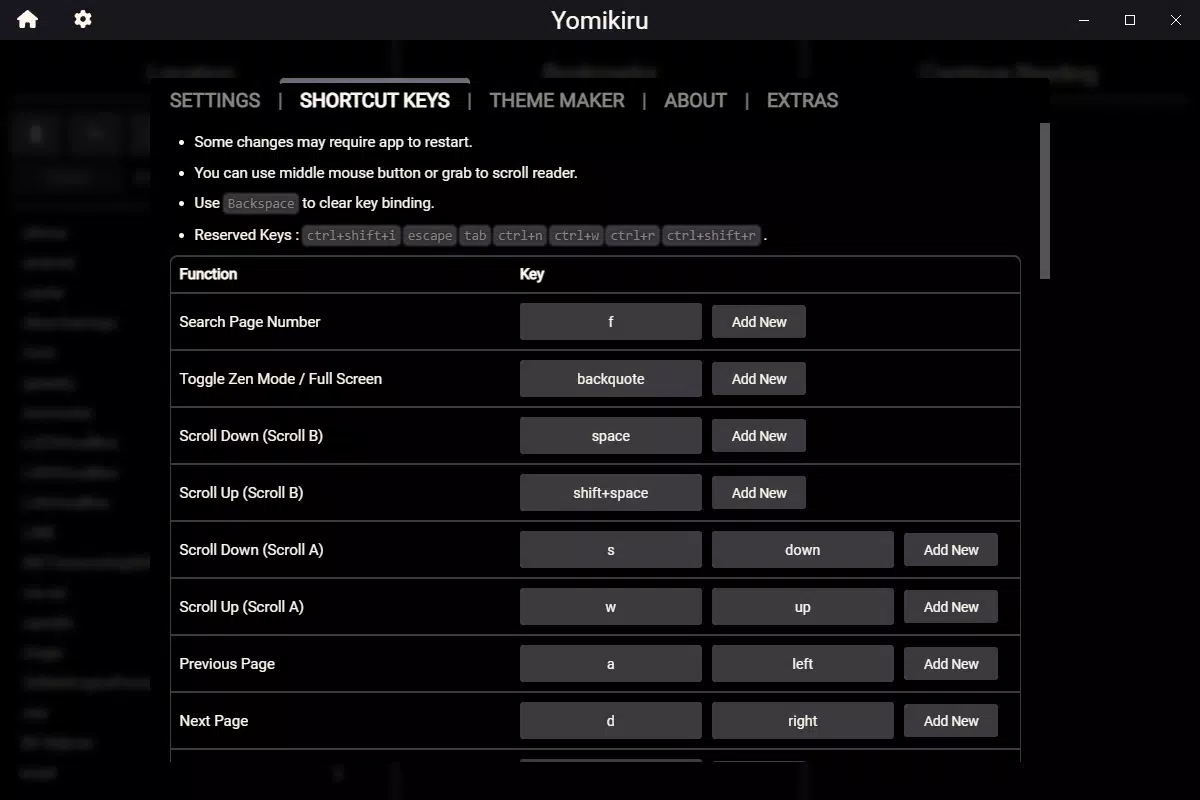This screenshot has width=1200, height=800.
Task: Change the 's' key for Scroll Down (Scroll A)
Action: coord(611,550)
